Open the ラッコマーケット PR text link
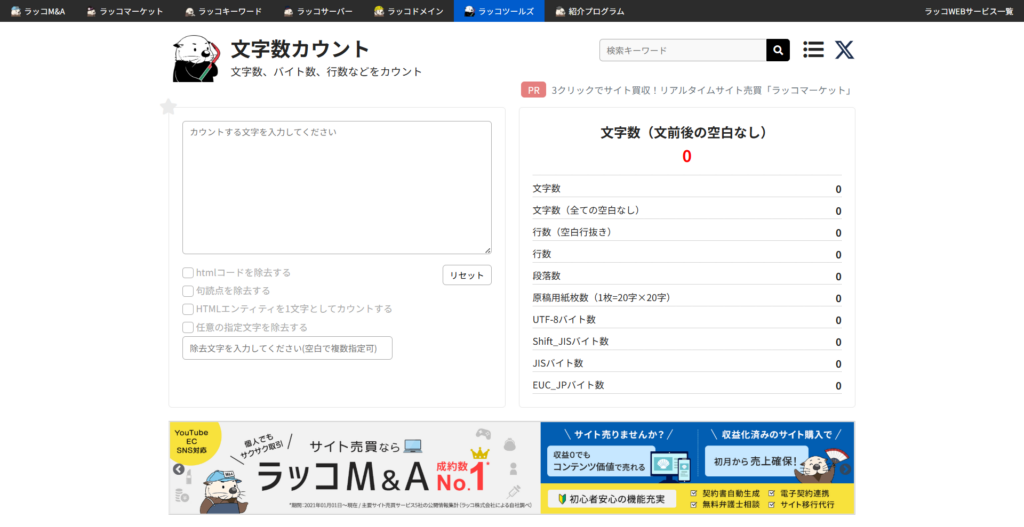The image size is (1024, 527). 701,90
